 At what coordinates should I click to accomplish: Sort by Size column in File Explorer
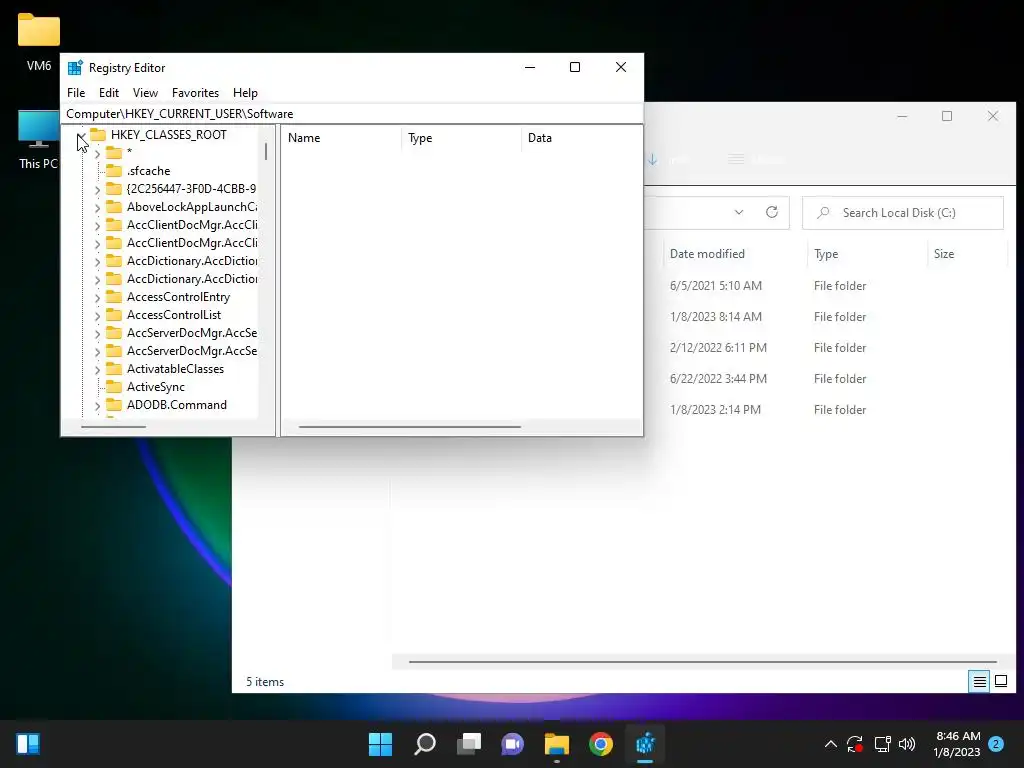click(x=967, y=254)
